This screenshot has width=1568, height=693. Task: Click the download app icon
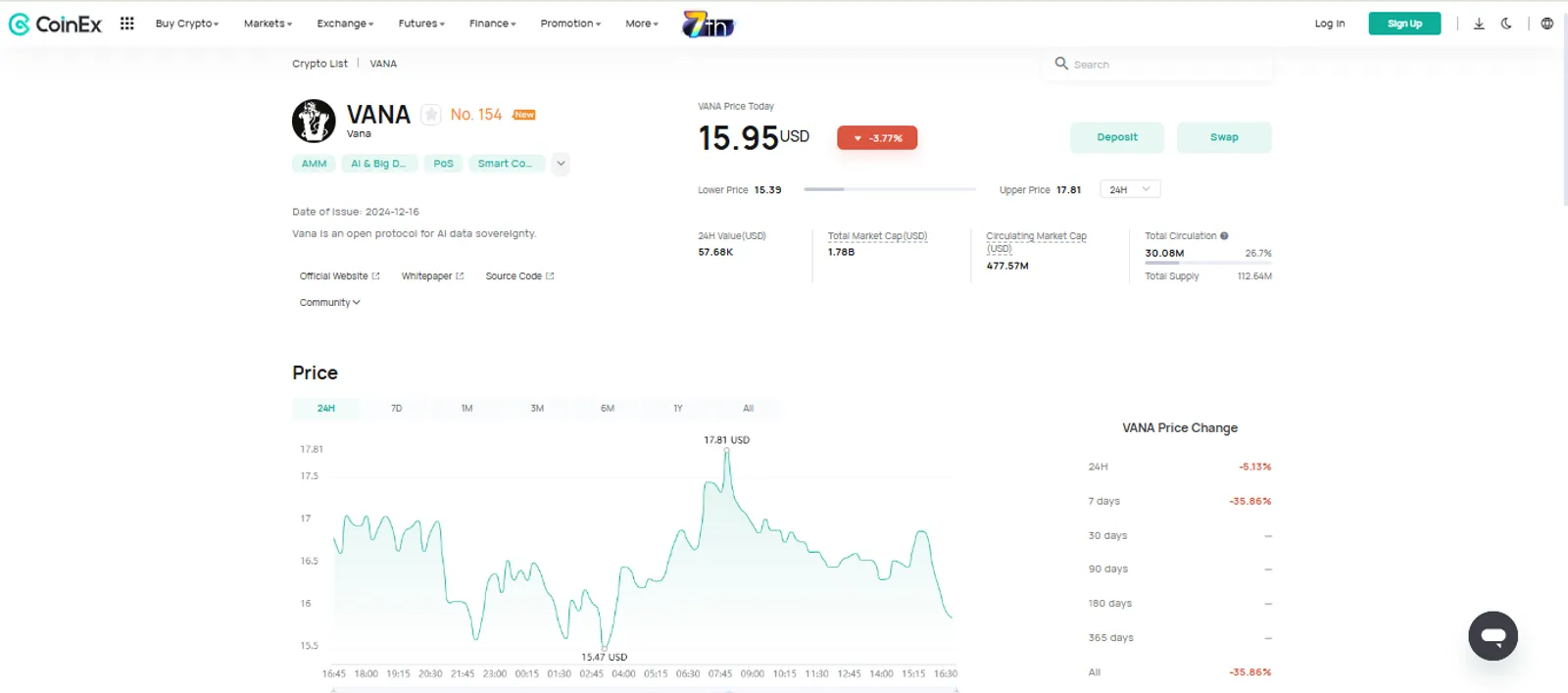click(x=1479, y=24)
